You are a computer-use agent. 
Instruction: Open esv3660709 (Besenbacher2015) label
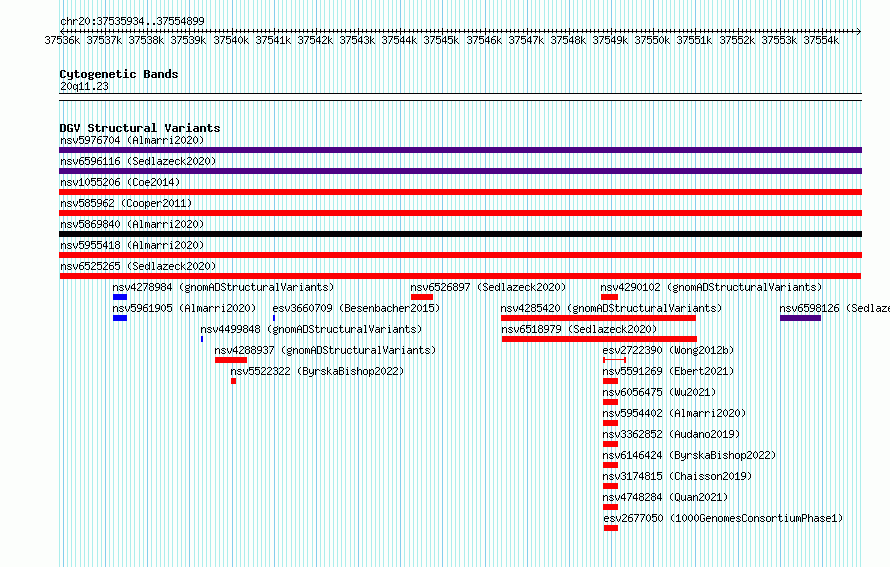[356, 308]
